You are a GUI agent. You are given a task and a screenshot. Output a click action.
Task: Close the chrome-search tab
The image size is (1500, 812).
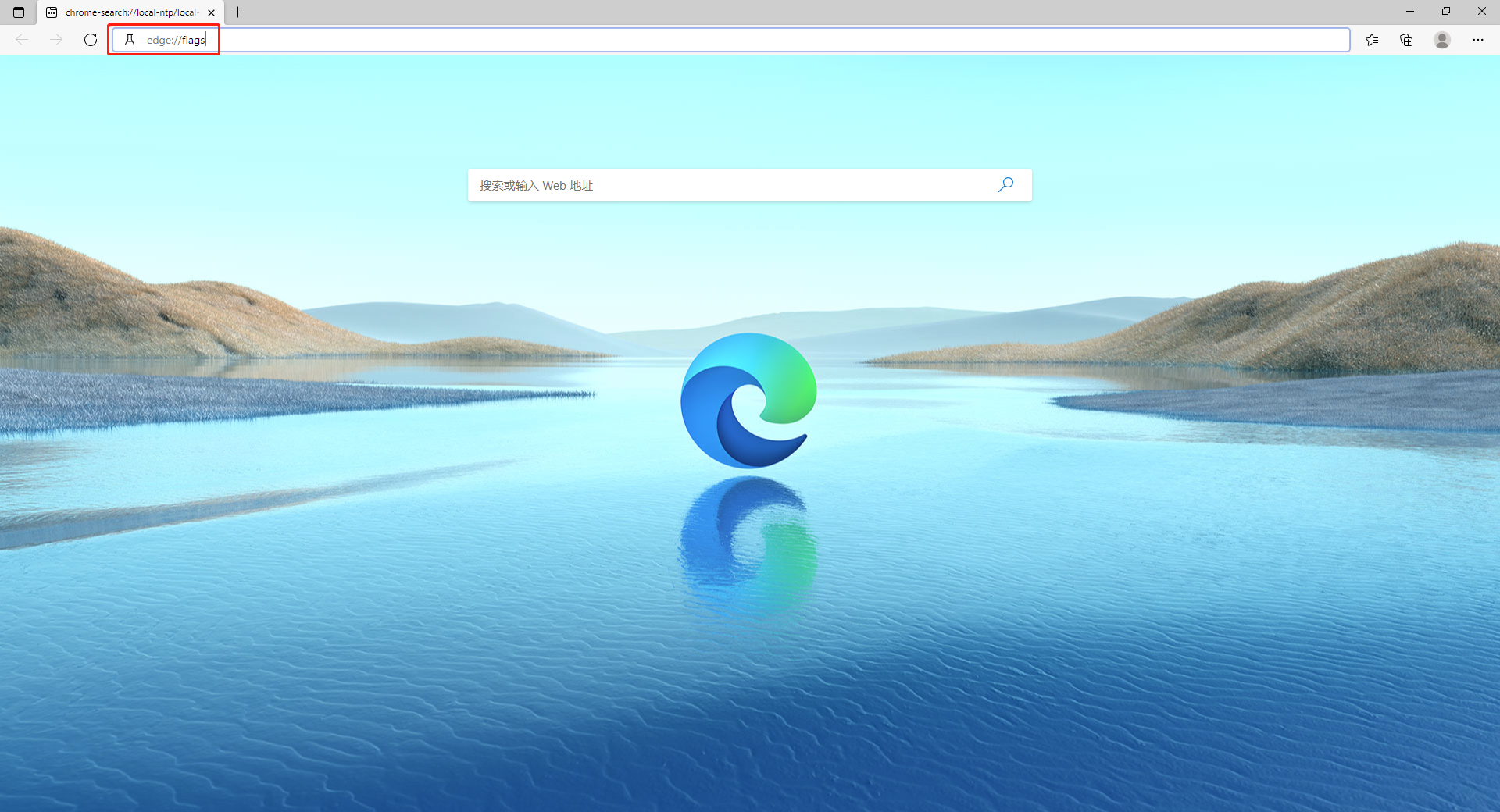click(211, 12)
